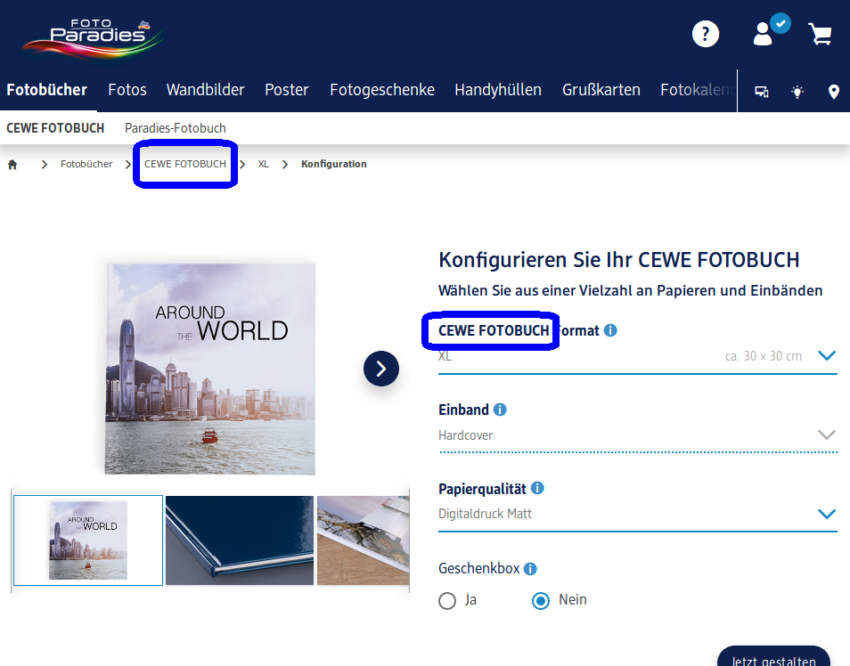Show the next product image with the arrow
Image resolution: width=850 pixels, height=666 pixels.
point(381,368)
